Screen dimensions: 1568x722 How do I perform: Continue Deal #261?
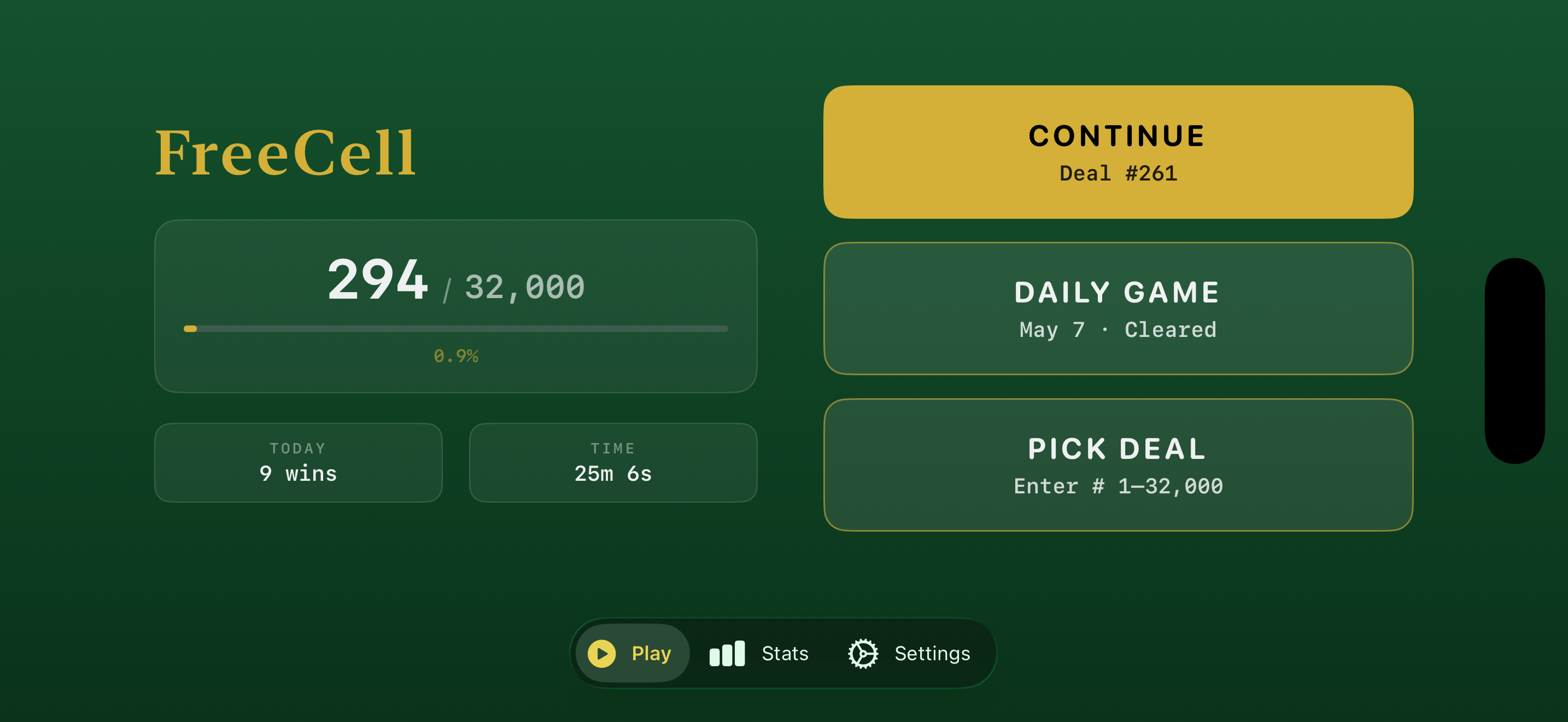(x=1118, y=152)
